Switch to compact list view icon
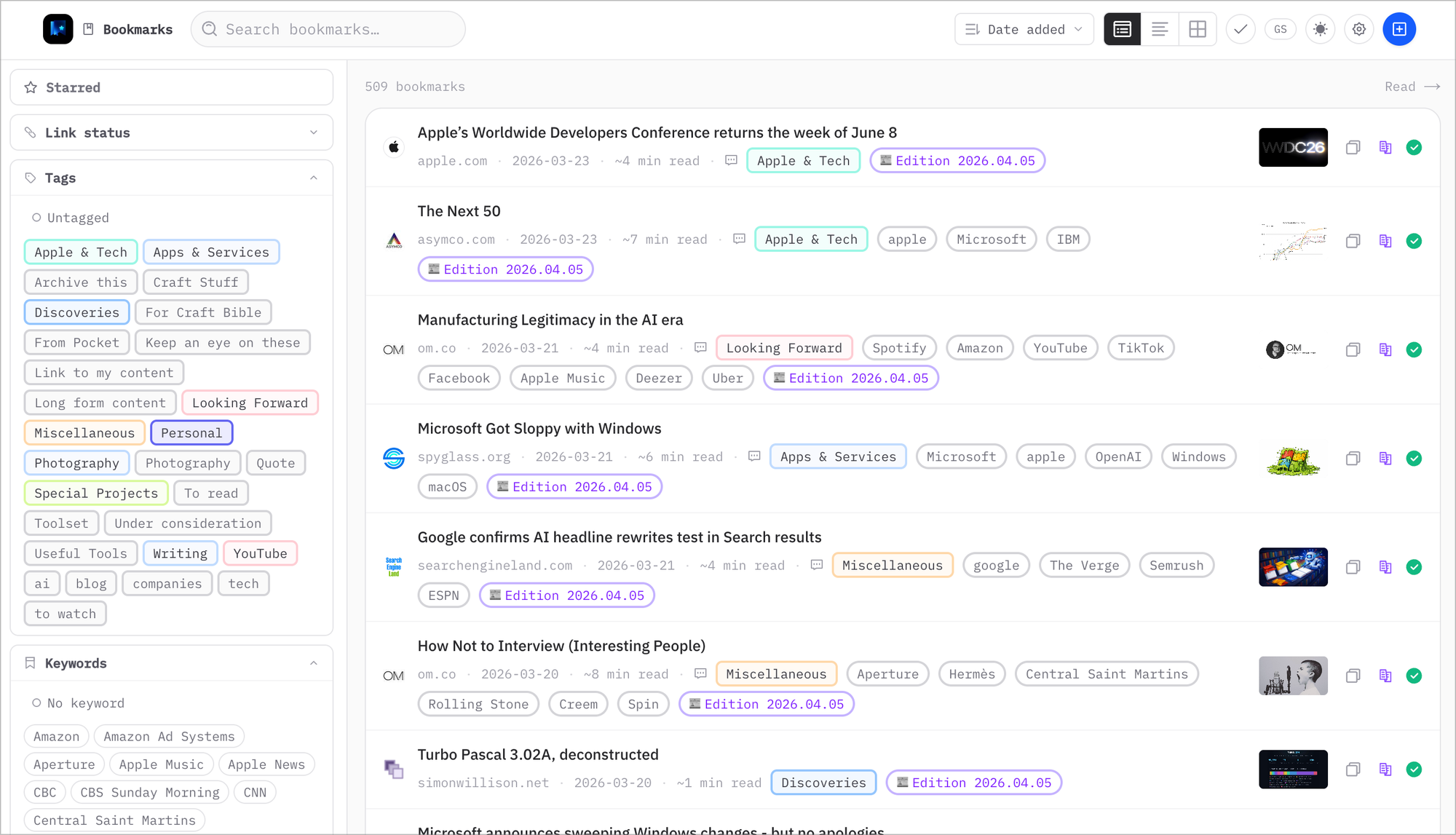The width and height of the screenshot is (1456, 835). pos(1160,29)
